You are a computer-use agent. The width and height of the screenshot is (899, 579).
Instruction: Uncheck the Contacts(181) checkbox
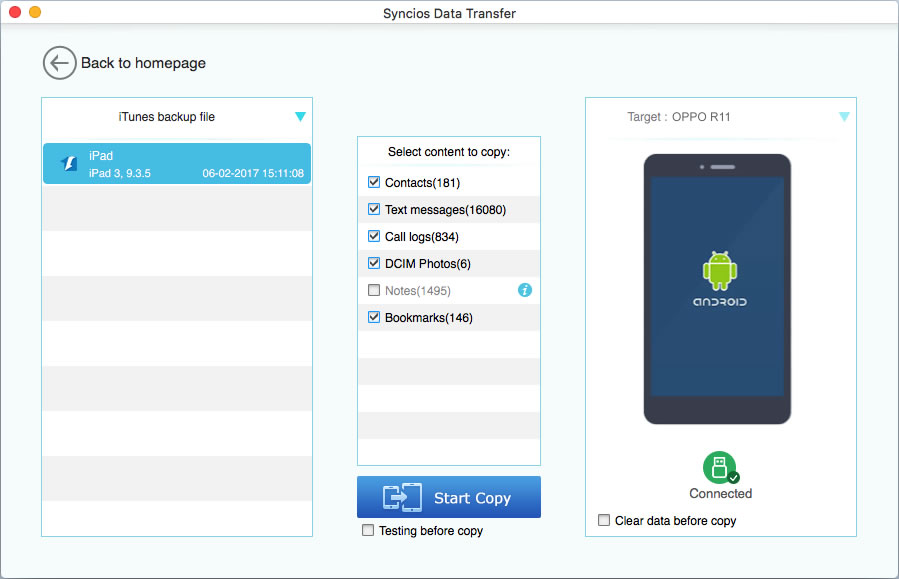[374, 182]
